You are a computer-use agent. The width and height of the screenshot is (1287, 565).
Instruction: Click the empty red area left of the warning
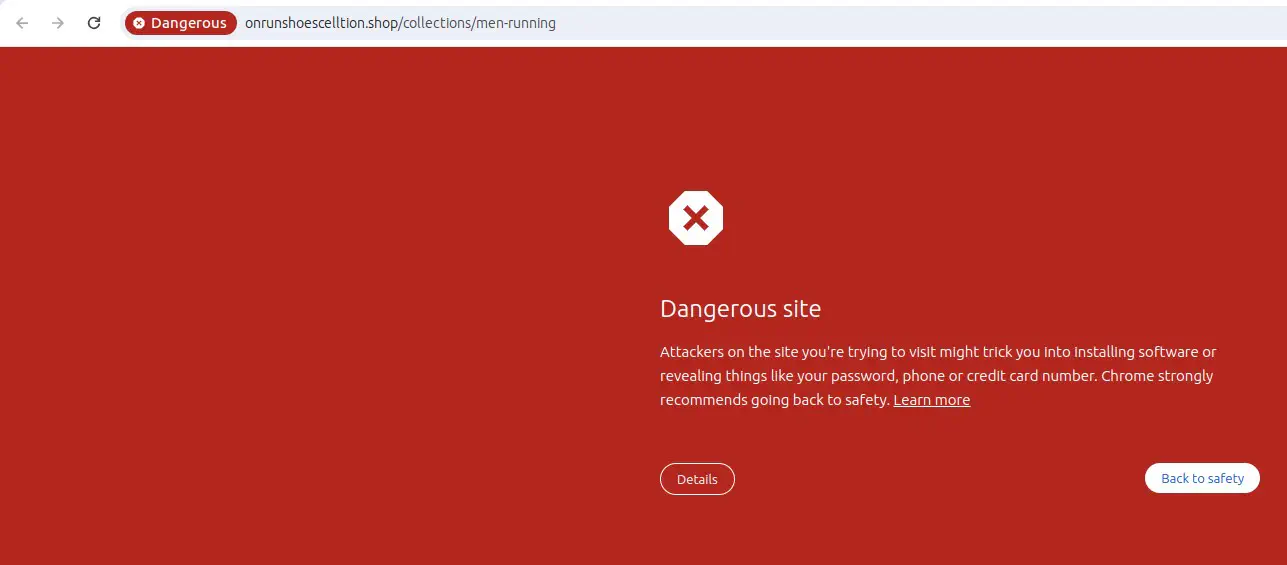(300, 300)
